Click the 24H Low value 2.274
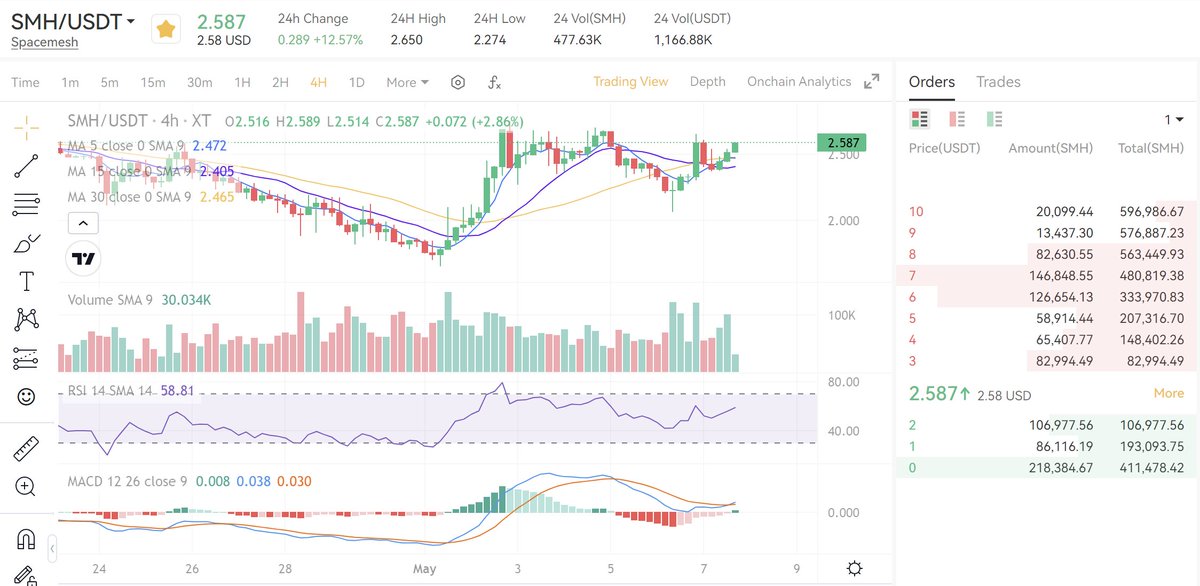This screenshot has height=586, width=1200. click(x=490, y=40)
